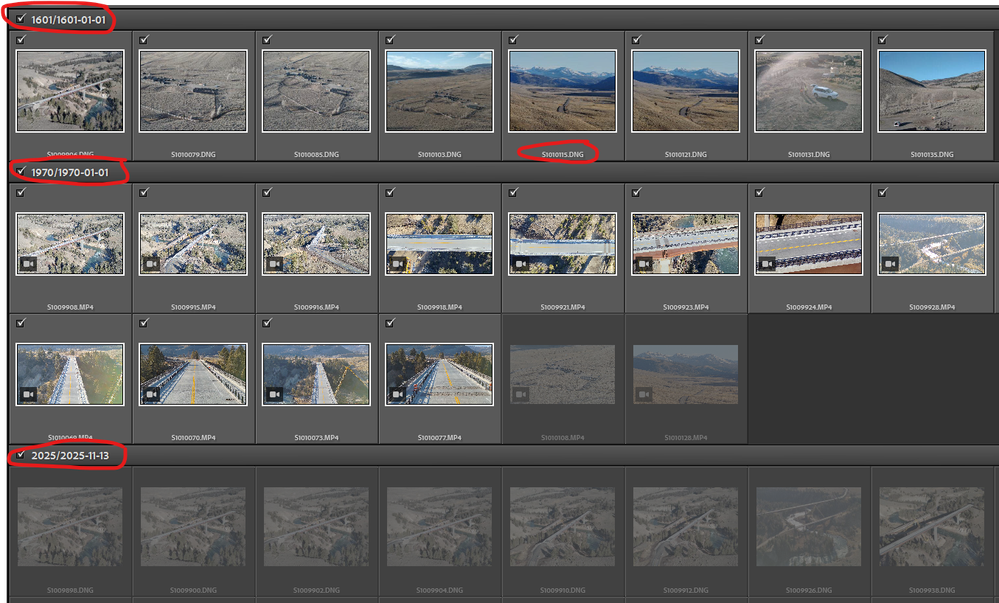Uncheck the S1010115.DNG import checkbox
The width and height of the screenshot is (999, 603).
tap(513, 40)
